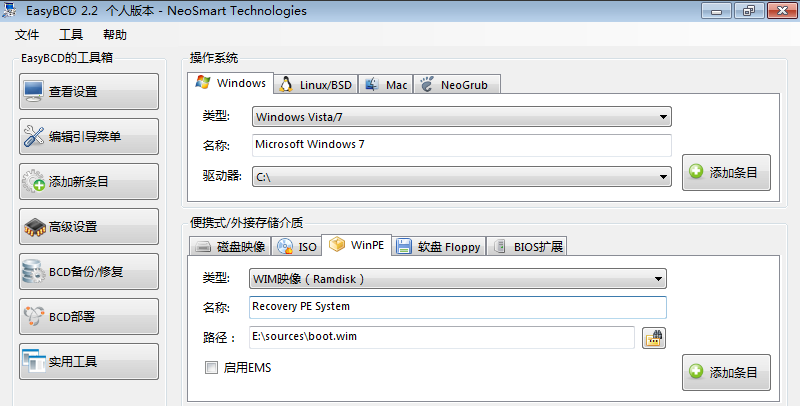Switch to the 软盘 Floppy tab
This screenshot has width=800, height=407.
coord(439,247)
